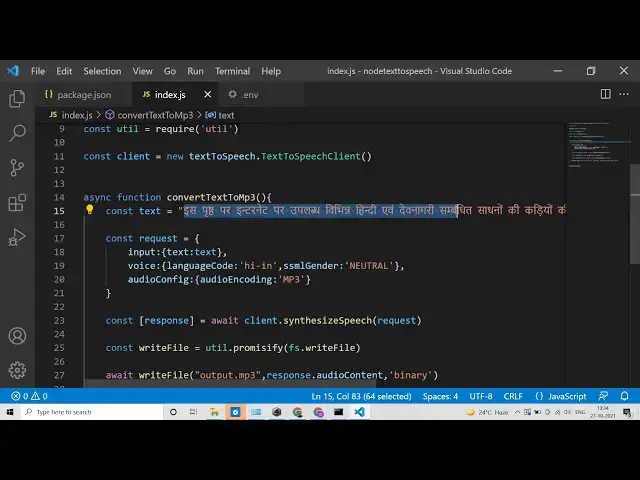Click 'NEUTRAL' string in line 19
Viewport: 640px width, 480px height.
[x=369, y=266]
